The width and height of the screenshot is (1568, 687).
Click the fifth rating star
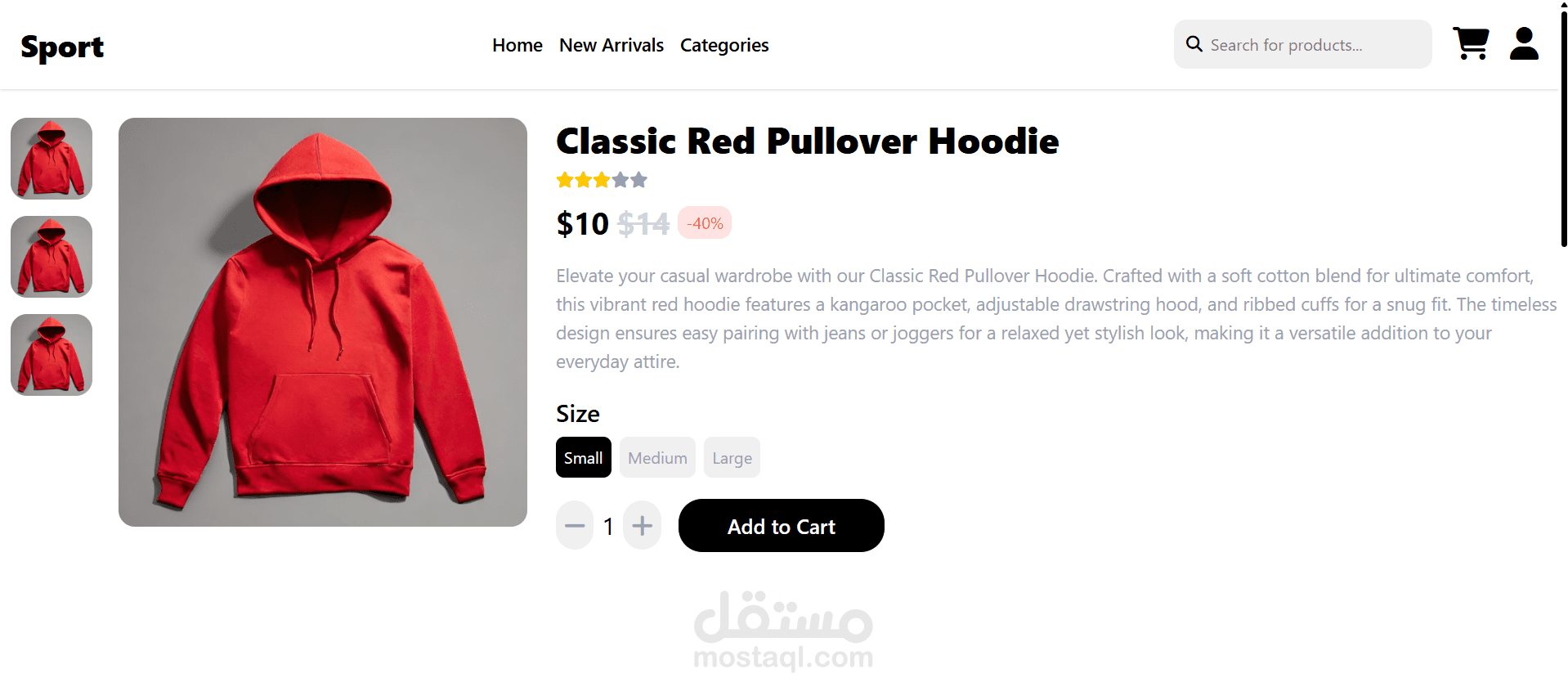[x=639, y=180]
